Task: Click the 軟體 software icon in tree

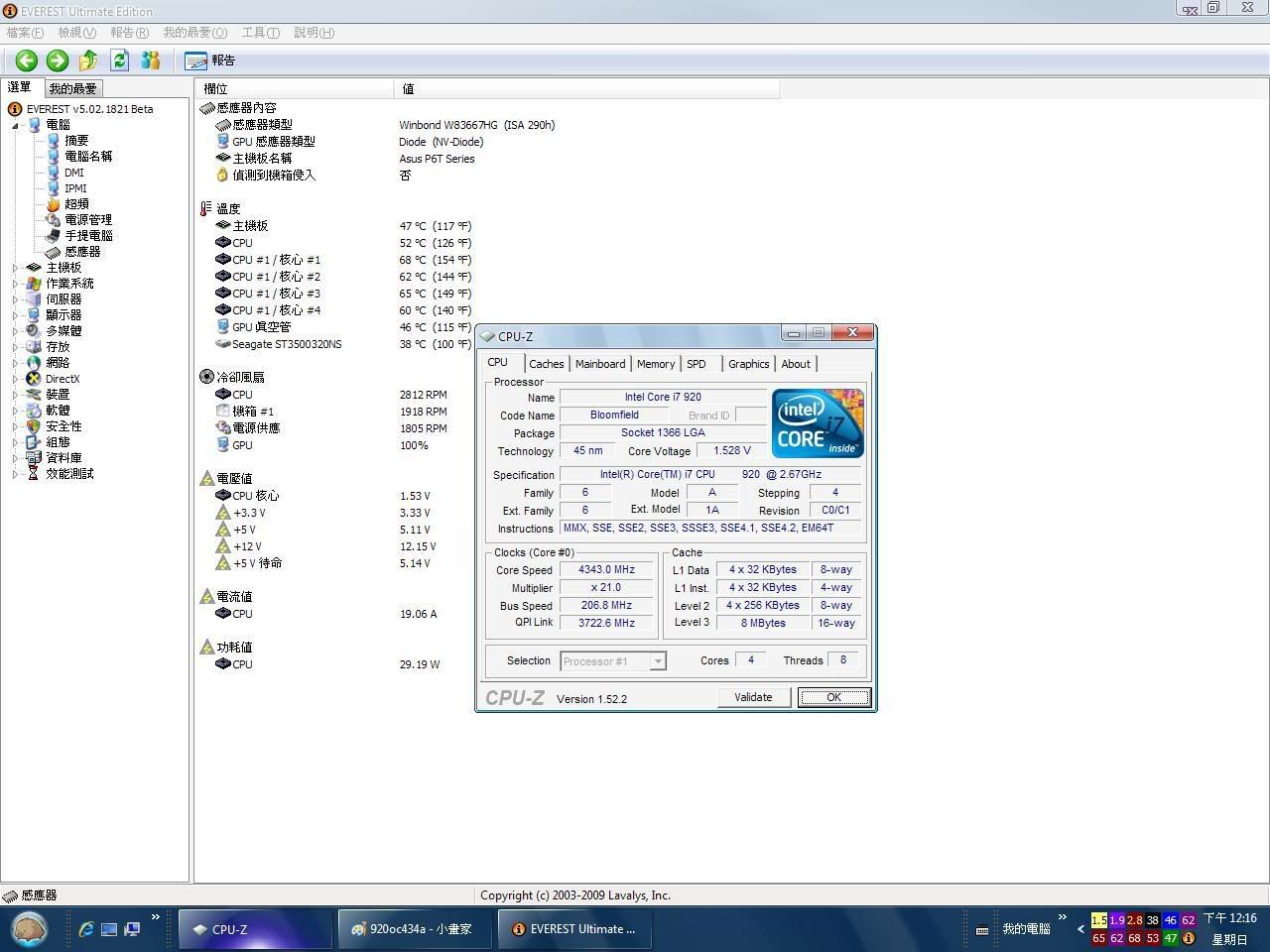Action: (x=34, y=411)
